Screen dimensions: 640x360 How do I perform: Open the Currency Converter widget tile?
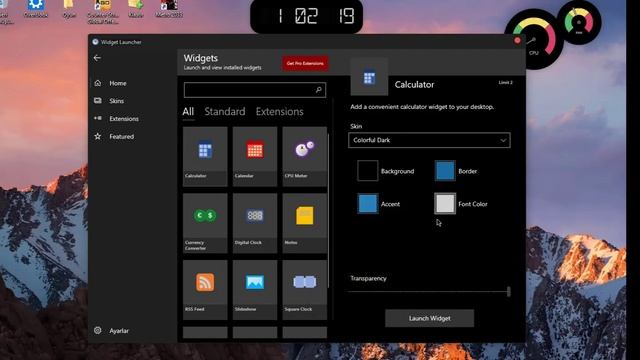[205, 223]
